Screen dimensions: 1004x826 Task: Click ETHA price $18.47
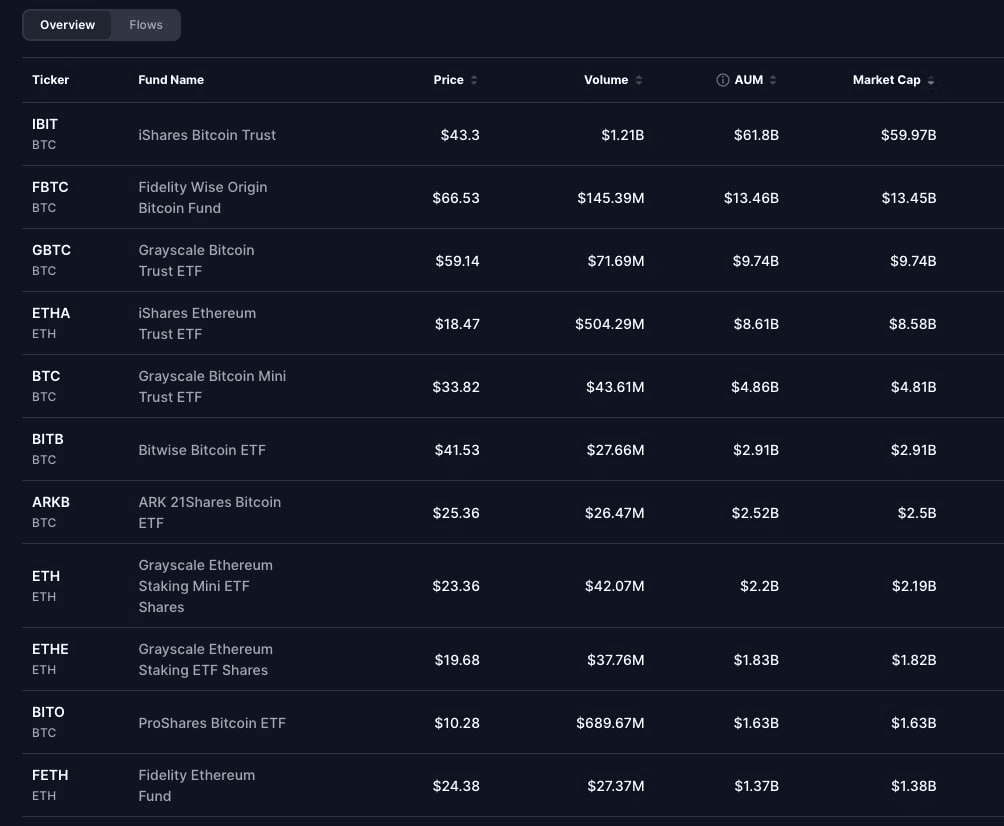coord(457,324)
